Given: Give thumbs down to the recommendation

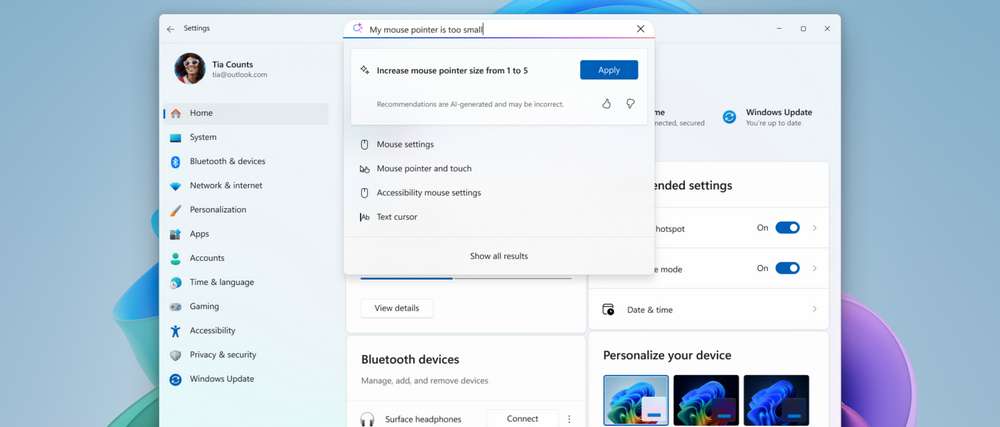Looking at the screenshot, I should [630, 103].
